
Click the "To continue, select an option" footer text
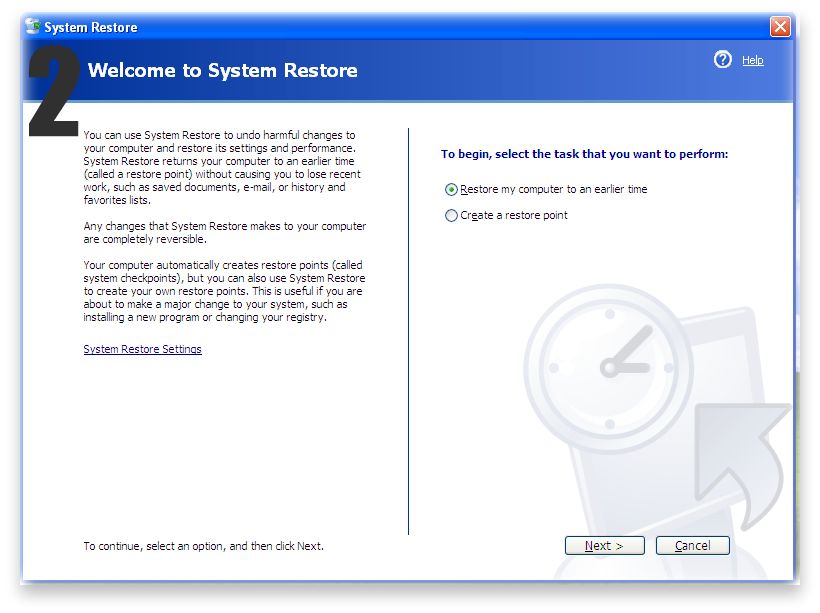click(x=203, y=547)
